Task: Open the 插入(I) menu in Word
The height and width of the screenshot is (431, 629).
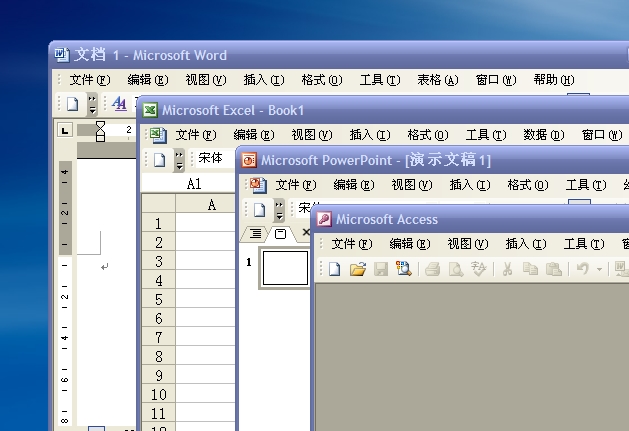Action: pos(264,80)
